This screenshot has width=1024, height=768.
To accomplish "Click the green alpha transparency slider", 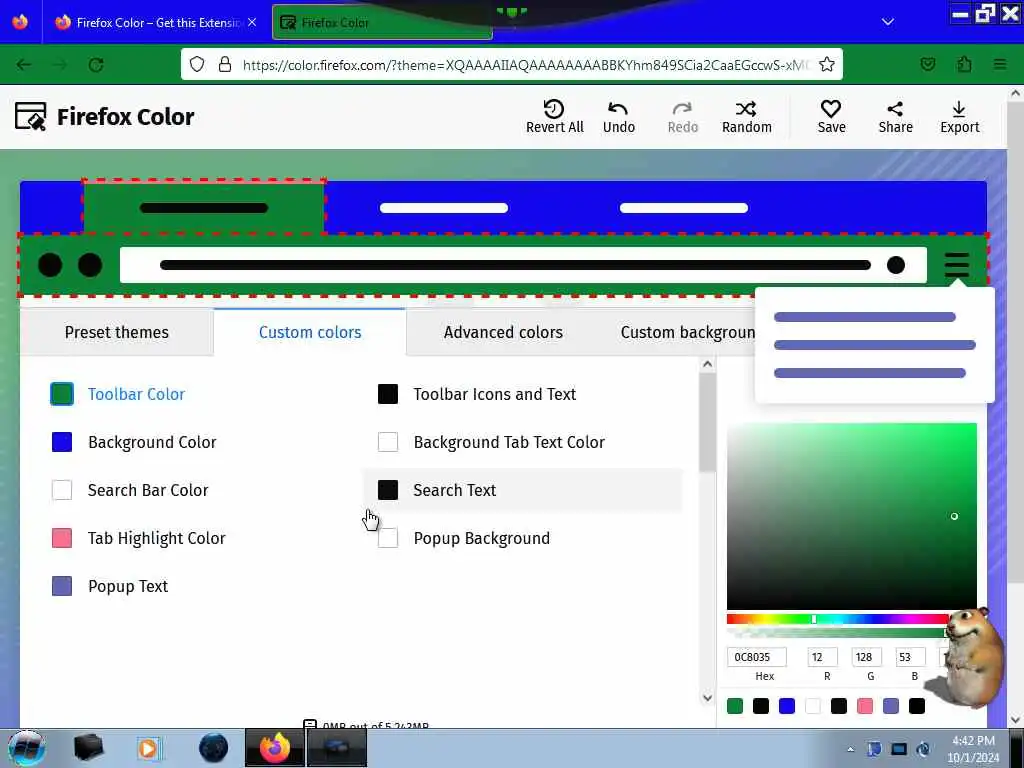I will click(x=838, y=633).
